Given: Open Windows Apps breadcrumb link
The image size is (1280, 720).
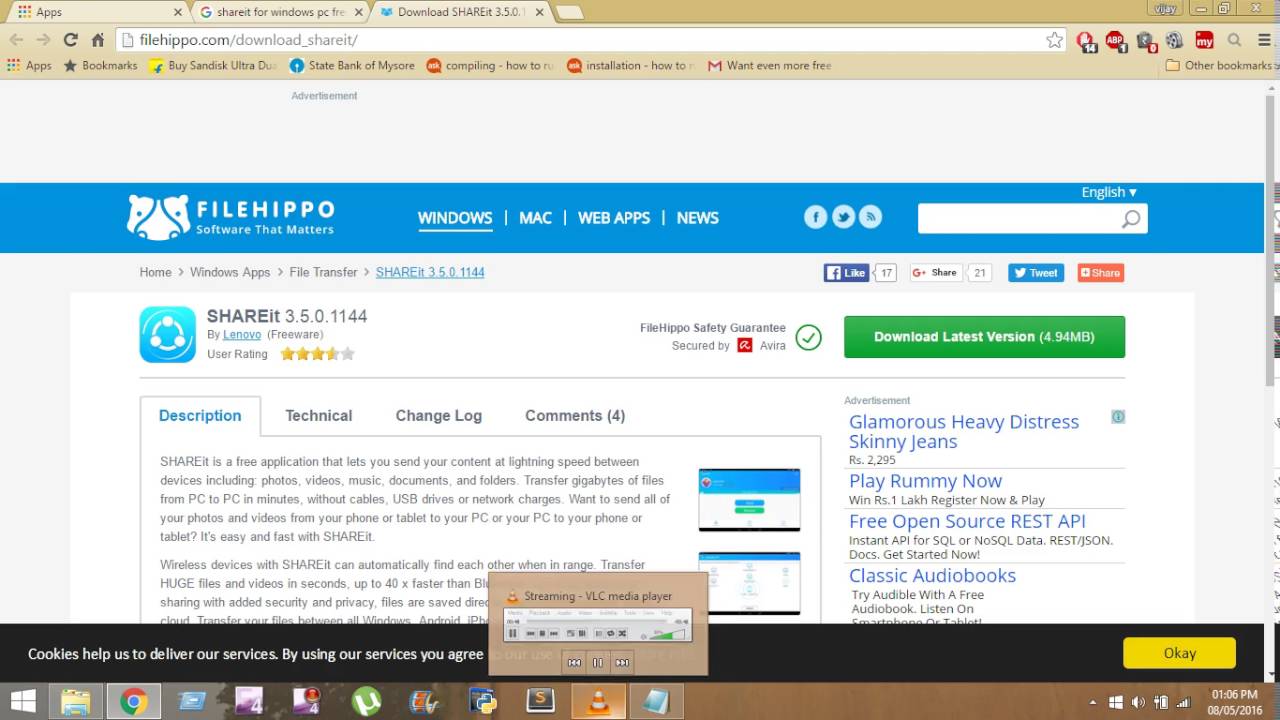Looking at the screenshot, I should click(x=230, y=272).
